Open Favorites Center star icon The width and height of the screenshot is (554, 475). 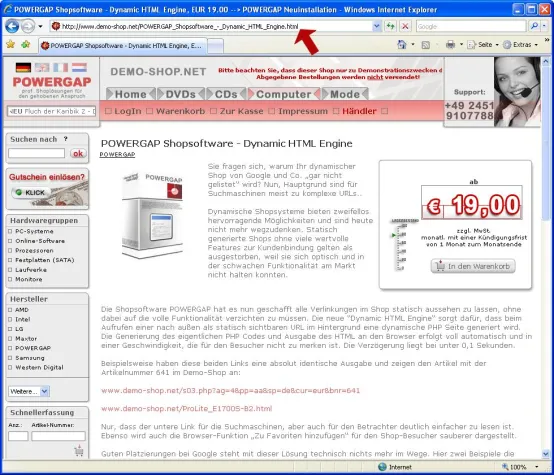(x=10, y=45)
